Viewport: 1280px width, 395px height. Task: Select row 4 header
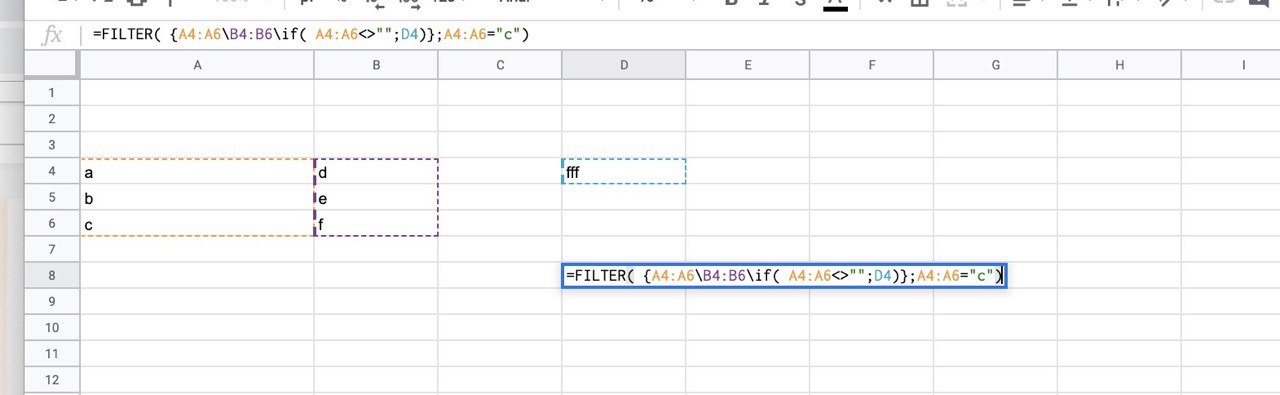[52, 171]
